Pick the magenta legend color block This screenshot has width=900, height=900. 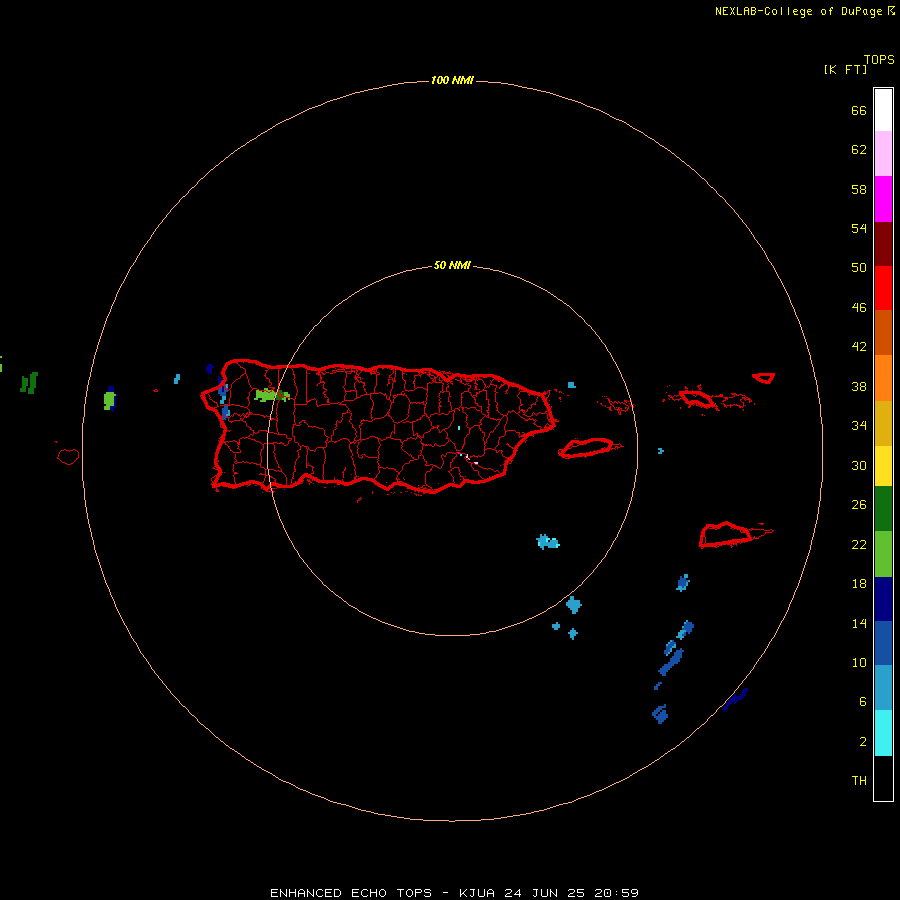[883, 199]
